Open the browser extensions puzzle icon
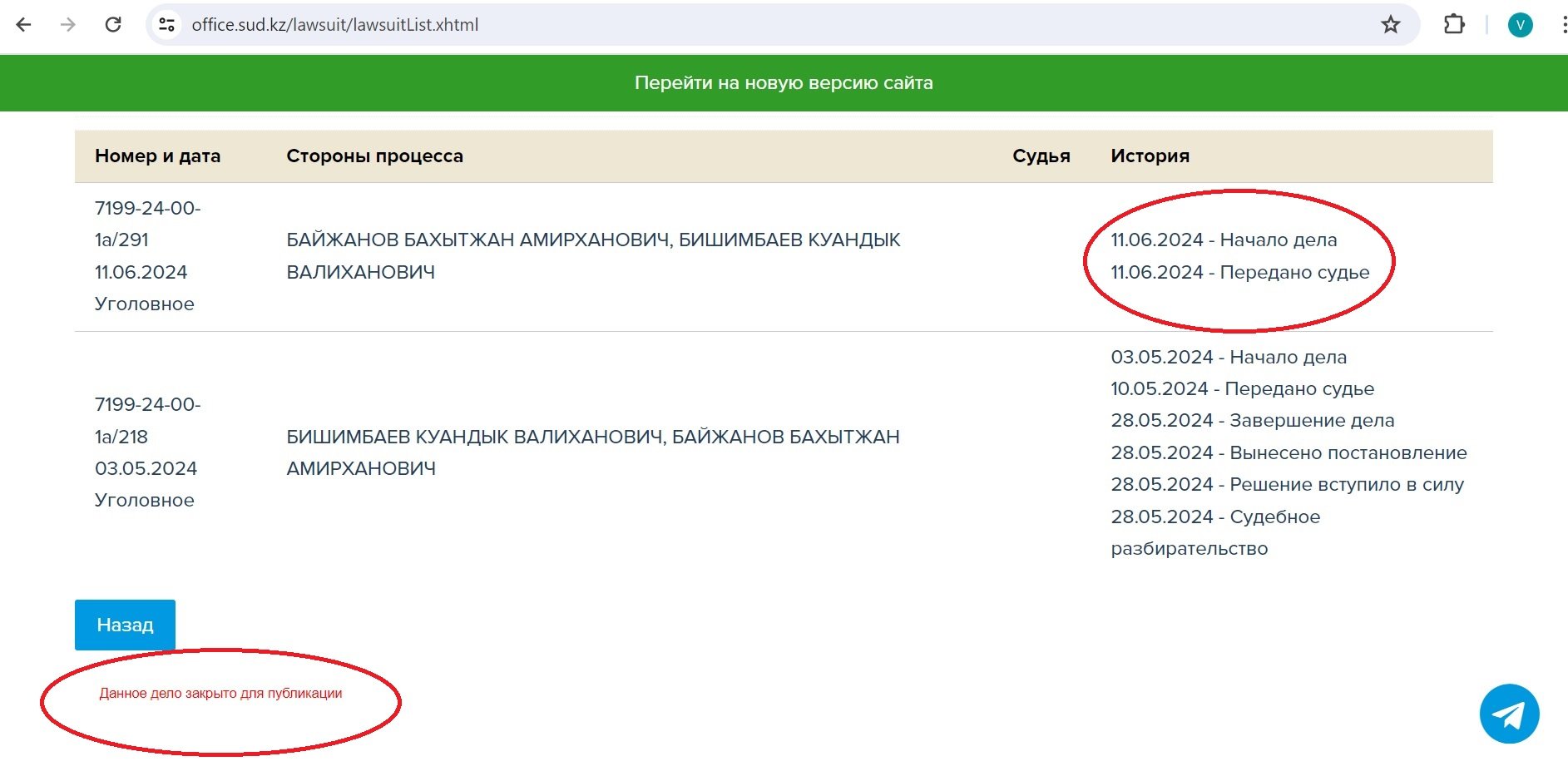This screenshot has width=1568, height=781. coord(1453,25)
